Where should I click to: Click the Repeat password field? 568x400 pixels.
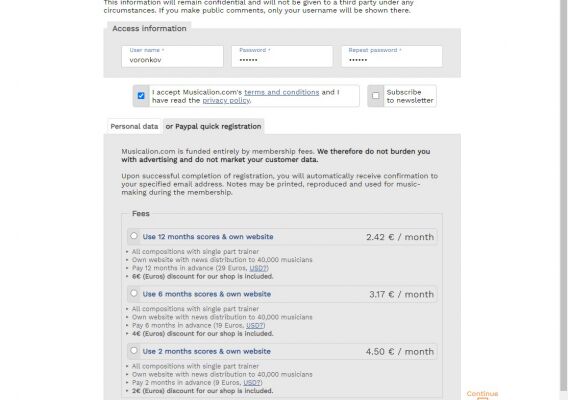coord(392,56)
